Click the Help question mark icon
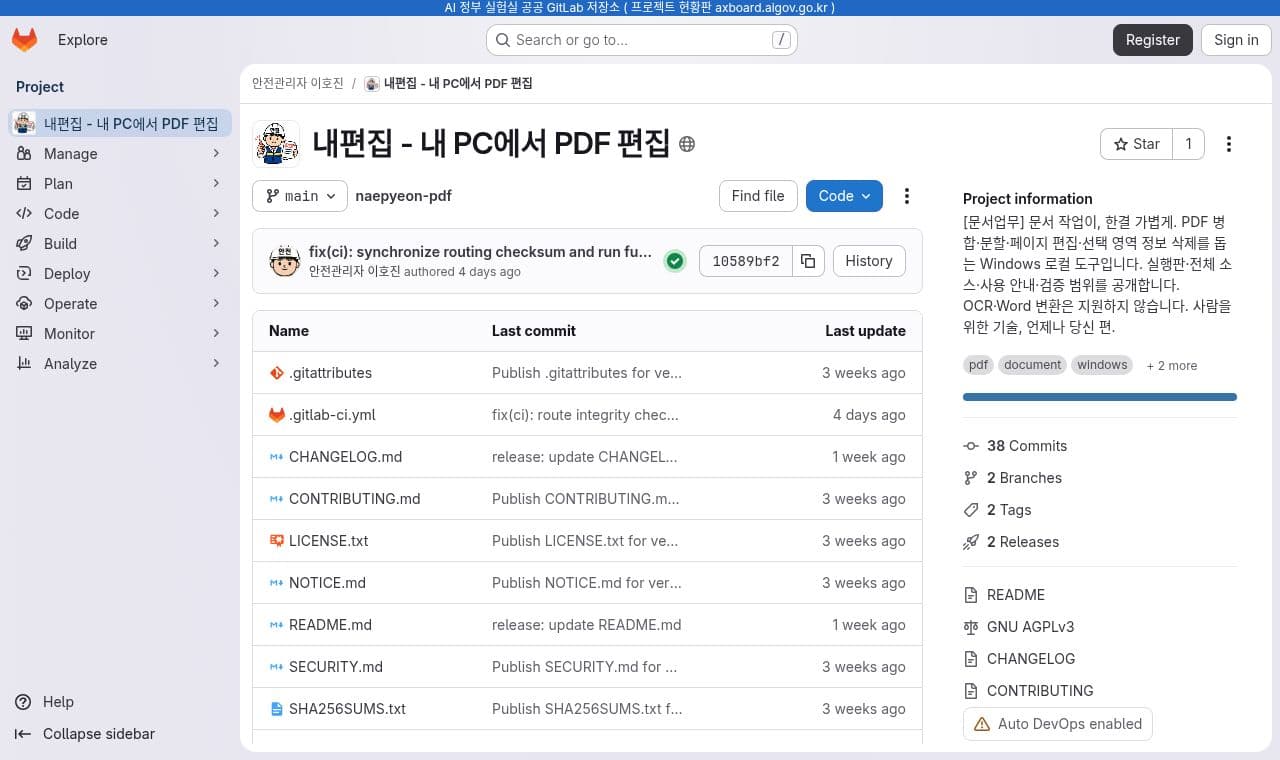Viewport: 1280px width, 760px height. tap(23, 702)
